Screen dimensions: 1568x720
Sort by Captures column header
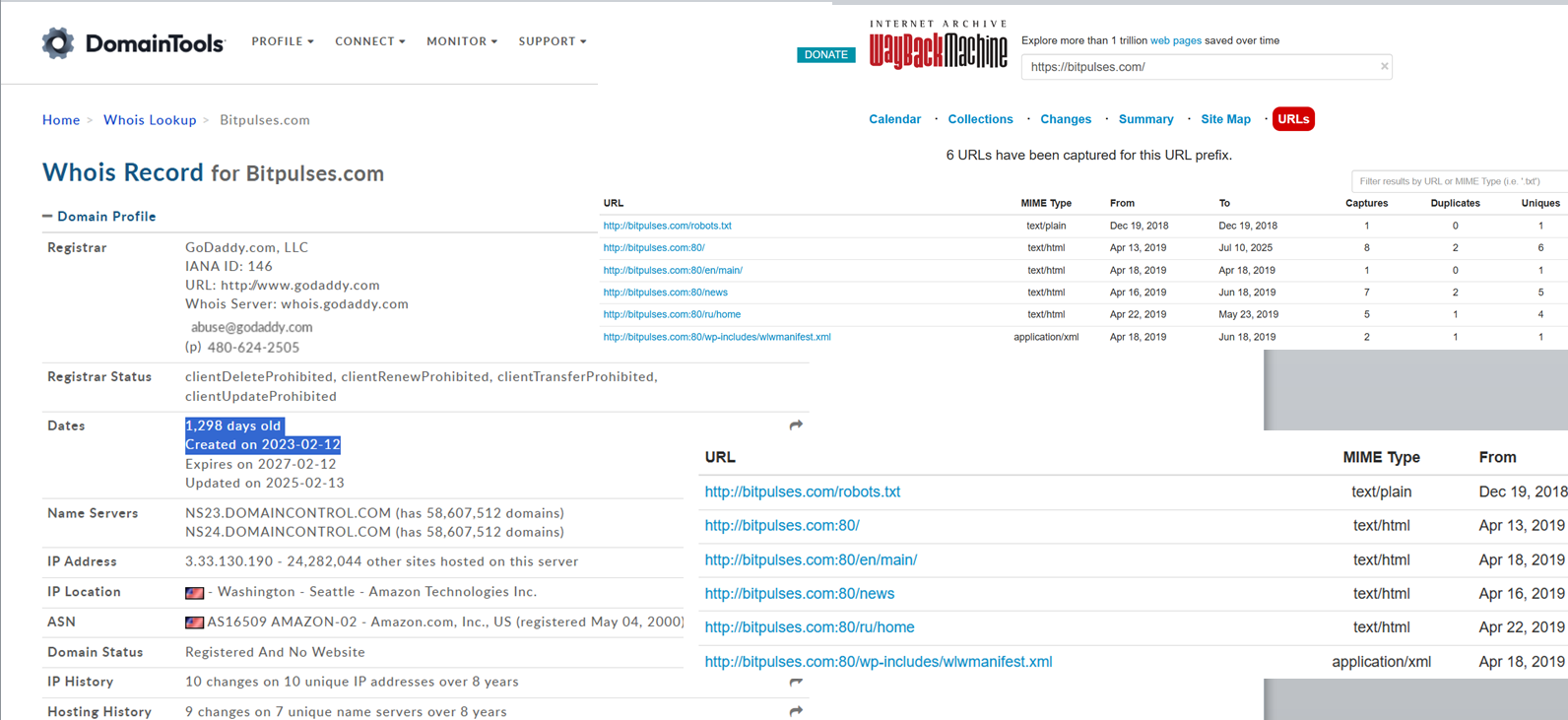coord(1366,203)
